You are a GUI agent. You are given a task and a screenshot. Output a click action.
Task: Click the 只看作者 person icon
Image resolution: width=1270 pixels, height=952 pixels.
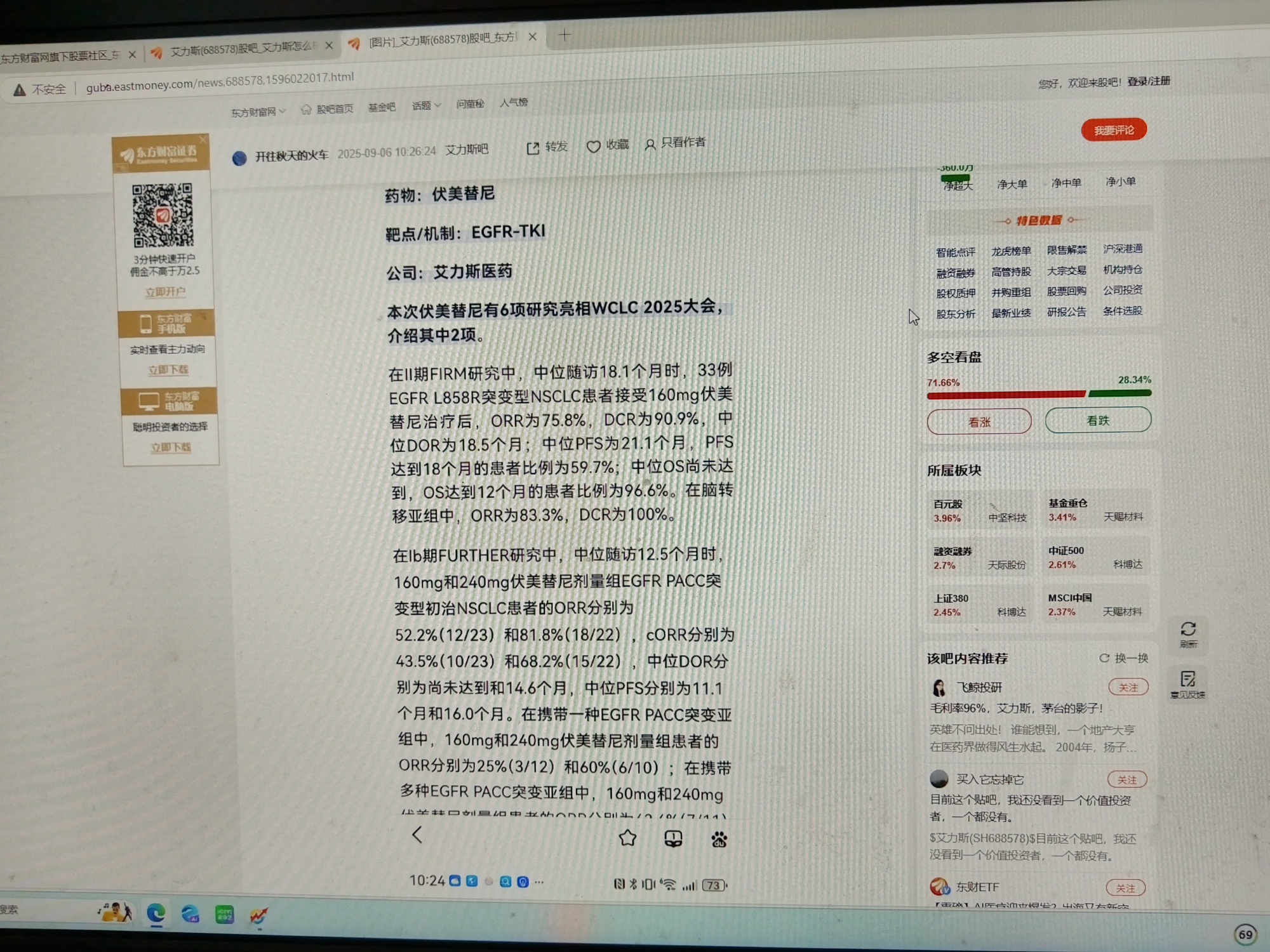650,145
